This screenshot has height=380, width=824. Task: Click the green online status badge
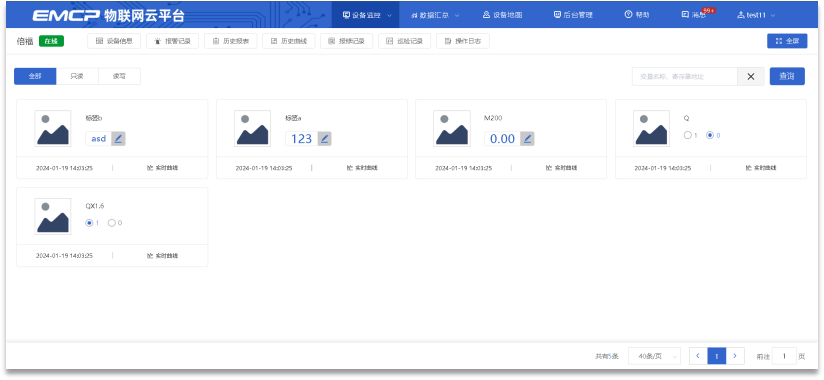click(51, 41)
